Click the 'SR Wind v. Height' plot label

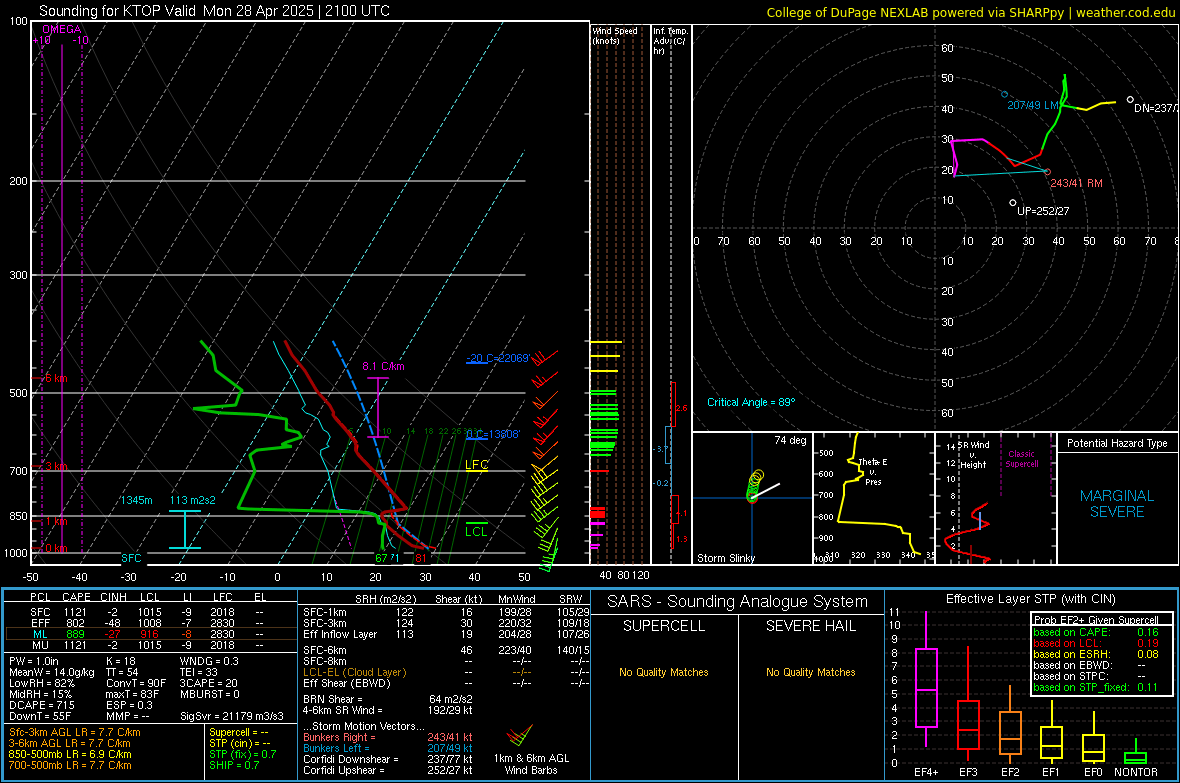pyautogui.click(x=973, y=455)
